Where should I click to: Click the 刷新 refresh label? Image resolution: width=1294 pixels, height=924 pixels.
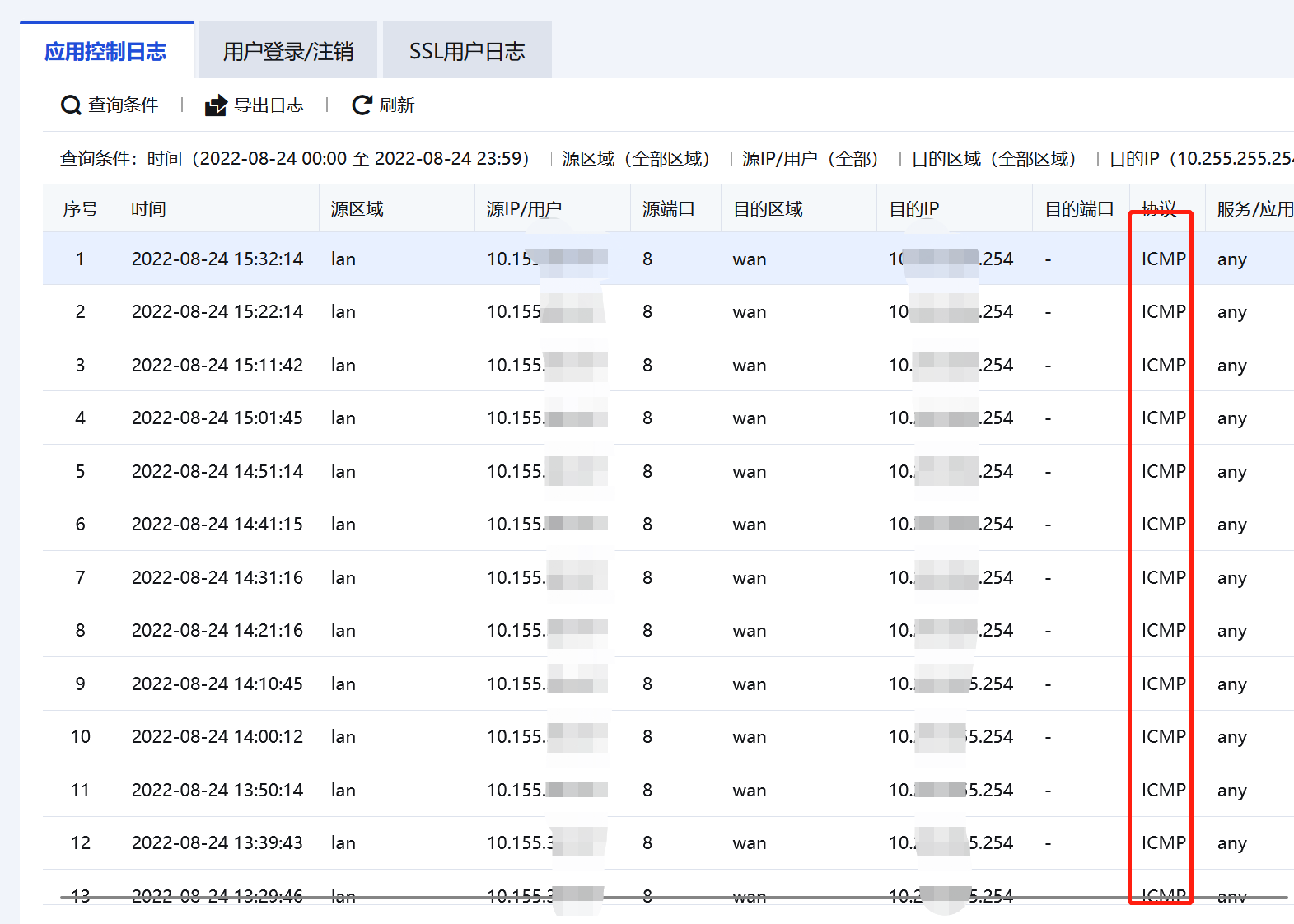(396, 105)
